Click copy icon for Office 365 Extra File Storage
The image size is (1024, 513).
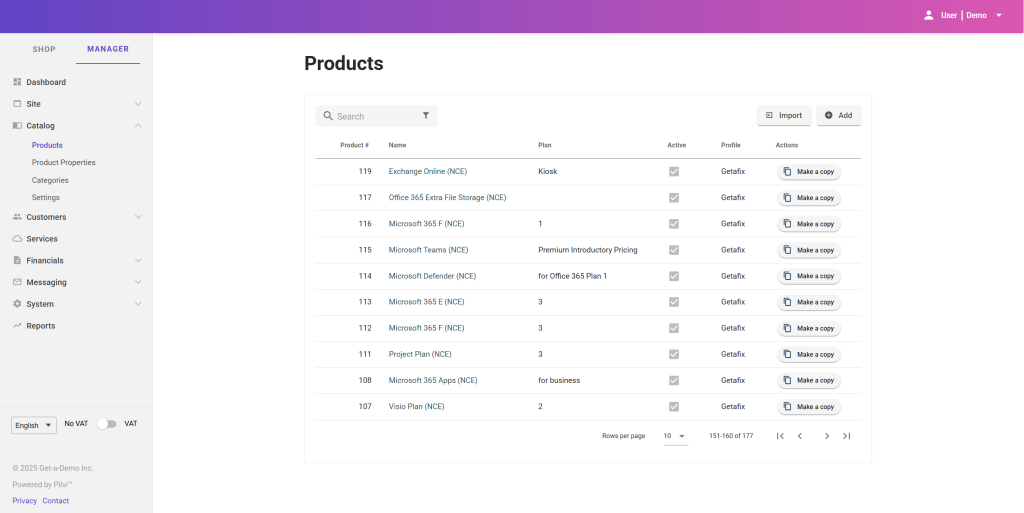tap(788, 198)
